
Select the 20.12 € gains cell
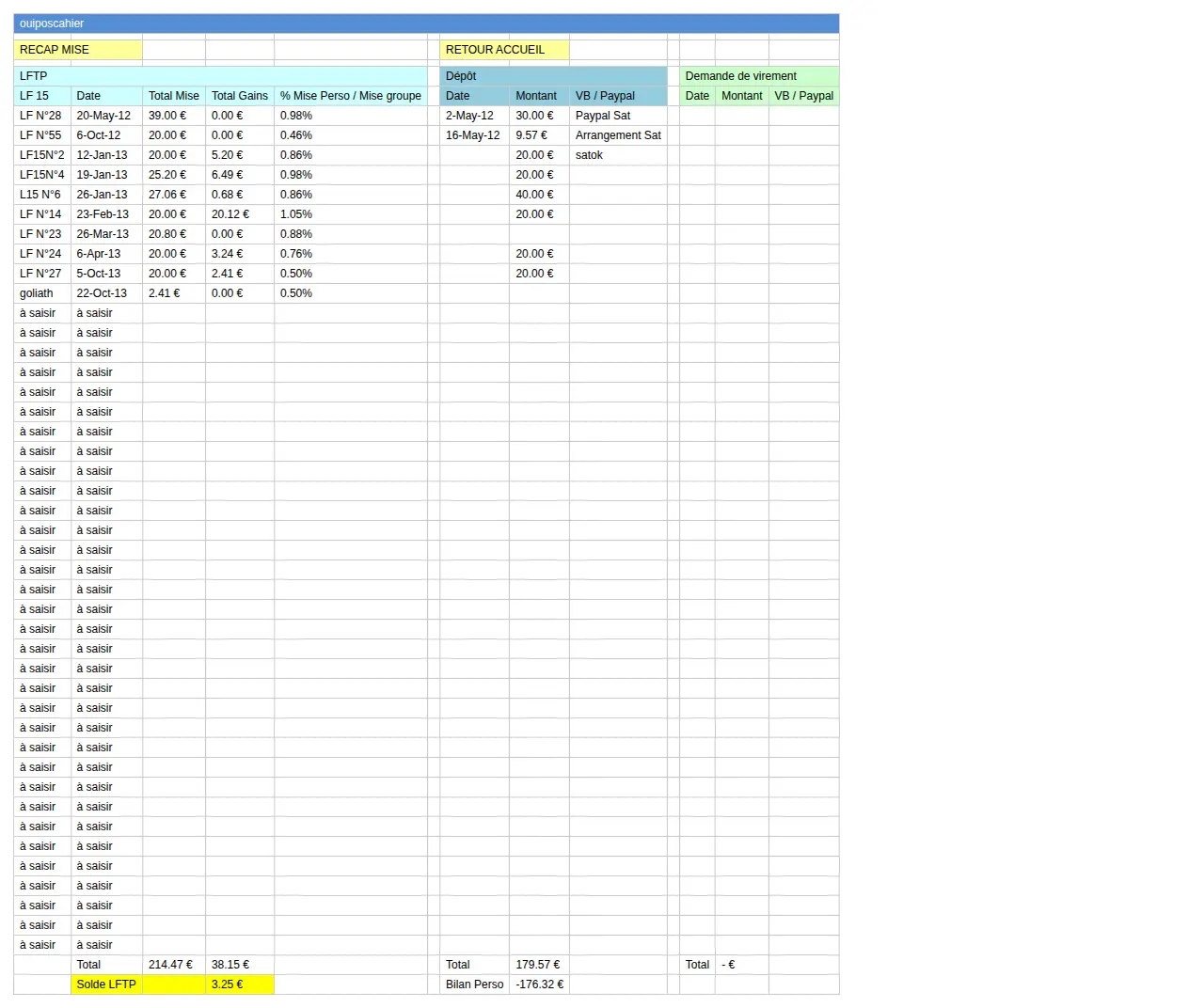(240, 214)
